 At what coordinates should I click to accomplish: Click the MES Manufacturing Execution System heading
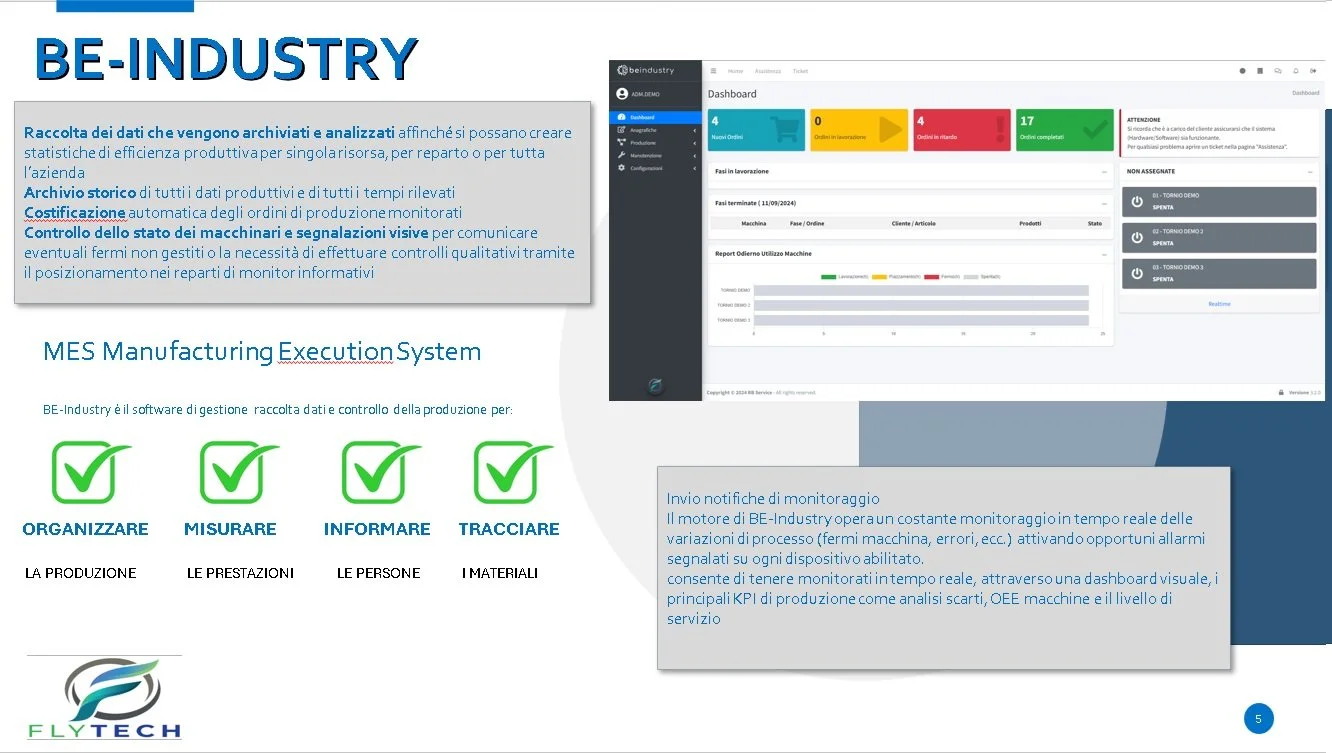[262, 352]
